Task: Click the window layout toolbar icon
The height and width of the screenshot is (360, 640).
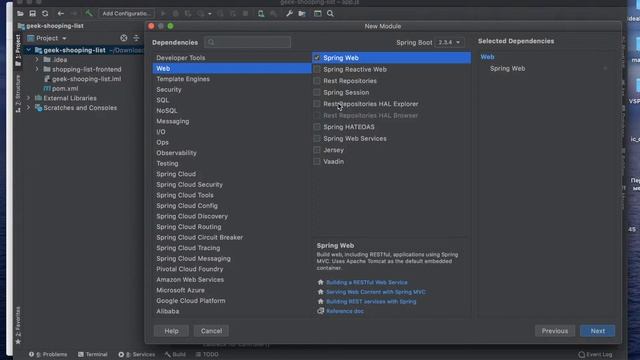Action: 318,13
